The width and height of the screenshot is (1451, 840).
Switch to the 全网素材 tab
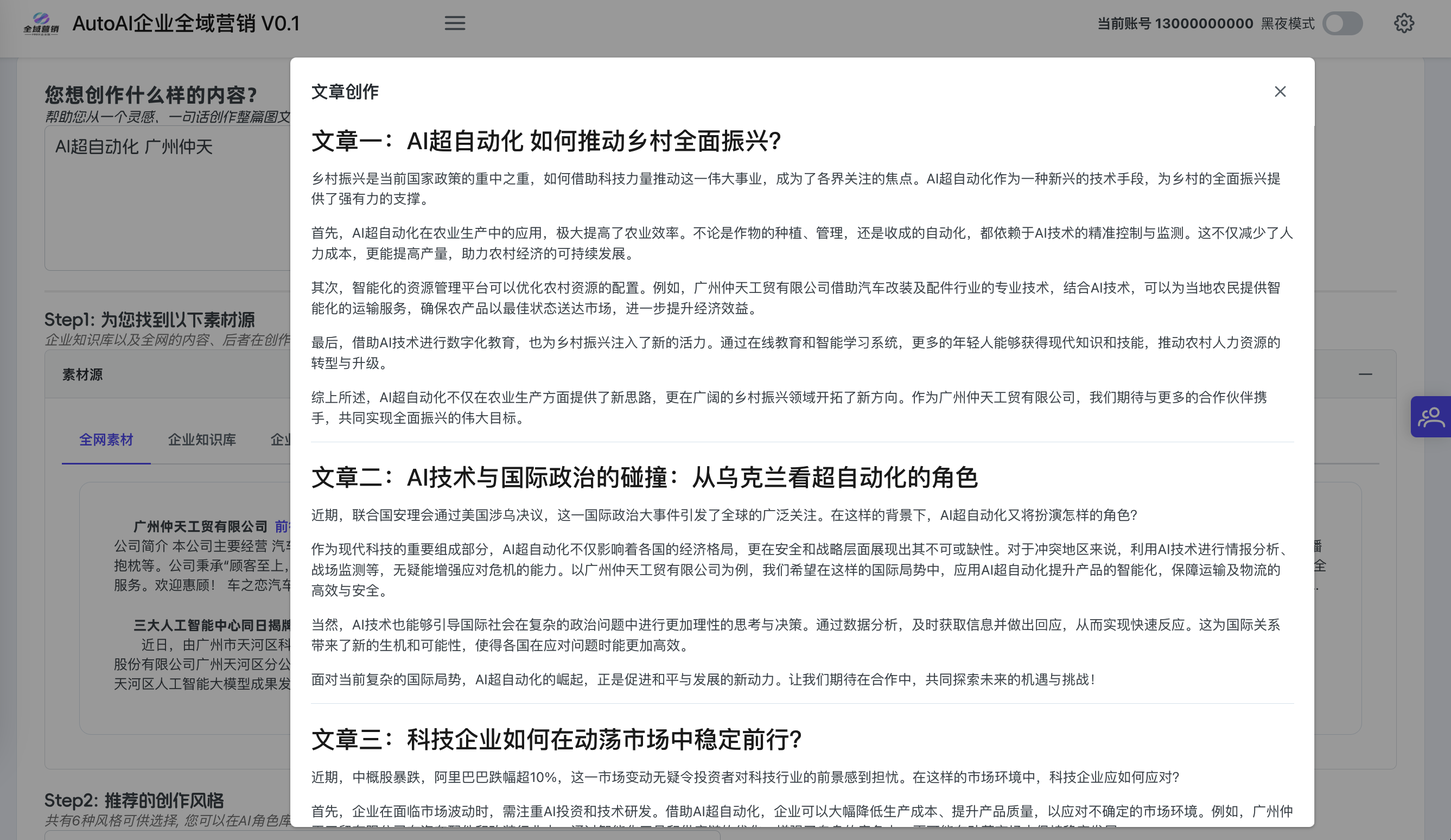pos(106,440)
